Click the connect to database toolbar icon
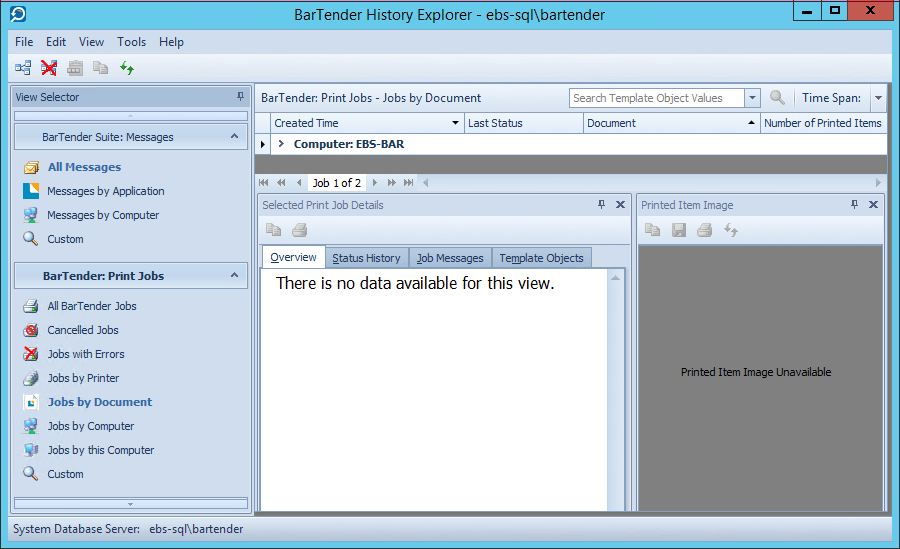The height and width of the screenshot is (549, 900). (23, 68)
